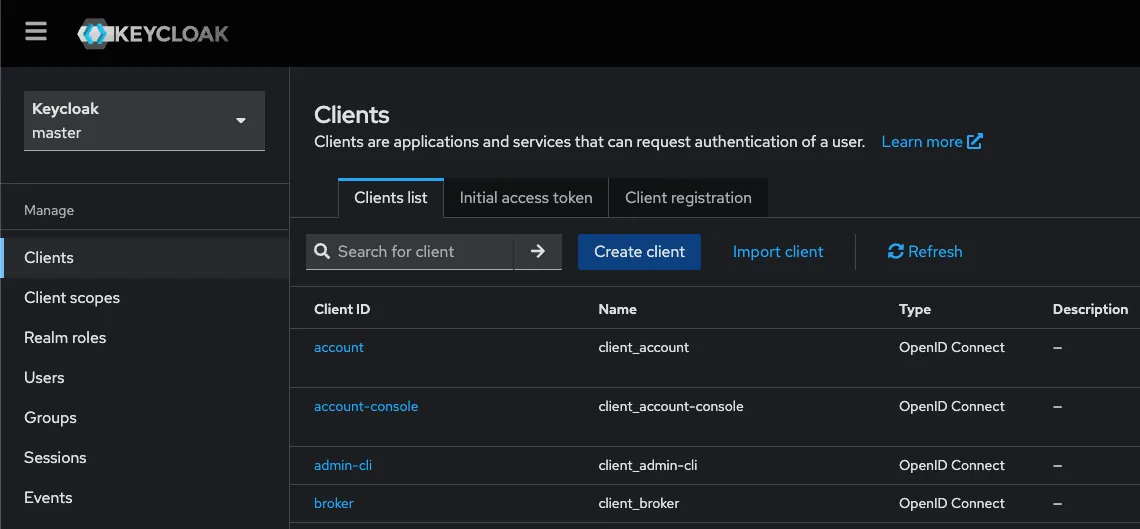This screenshot has width=1140, height=529.
Task: Open the admin-cli client
Action: click(x=343, y=465)
